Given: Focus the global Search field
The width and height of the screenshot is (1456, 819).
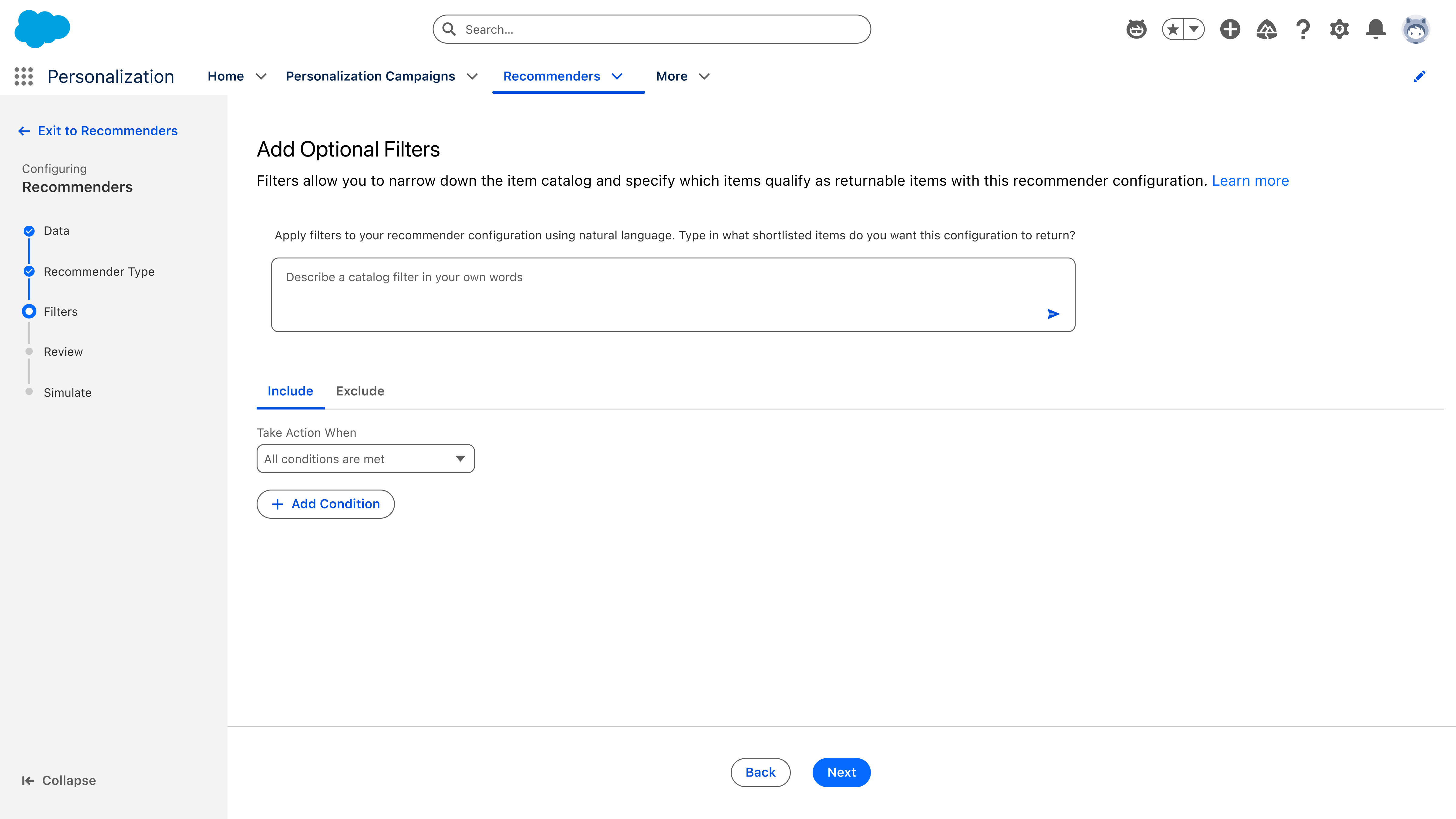Looking at the screenshot, I should click(652, 29).
